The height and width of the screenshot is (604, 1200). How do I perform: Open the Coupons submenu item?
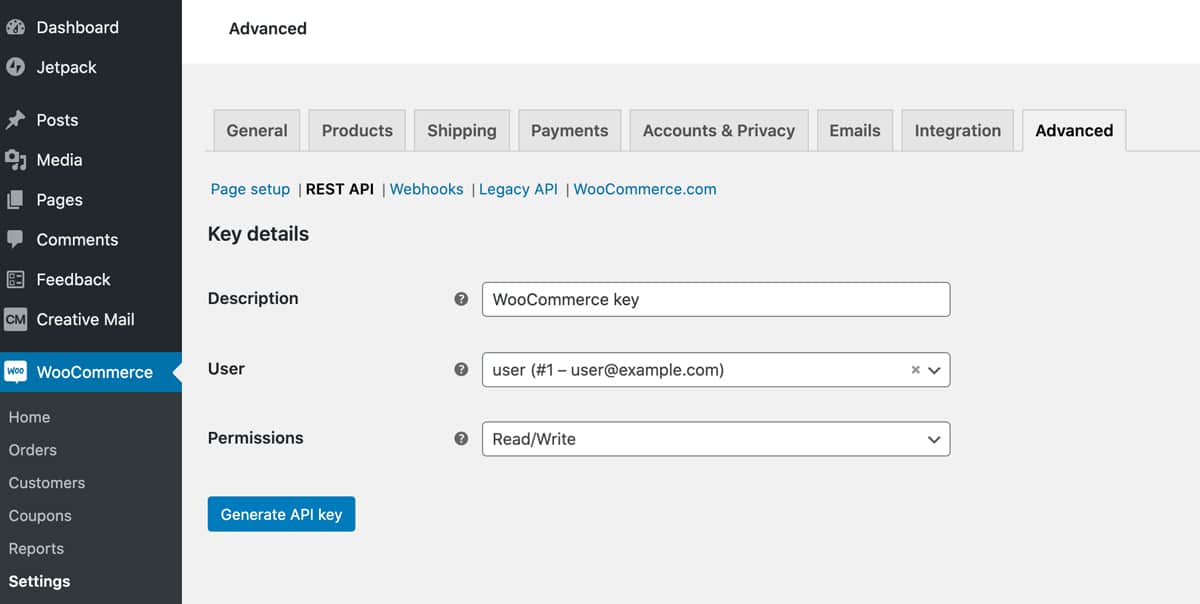(40, 516)
